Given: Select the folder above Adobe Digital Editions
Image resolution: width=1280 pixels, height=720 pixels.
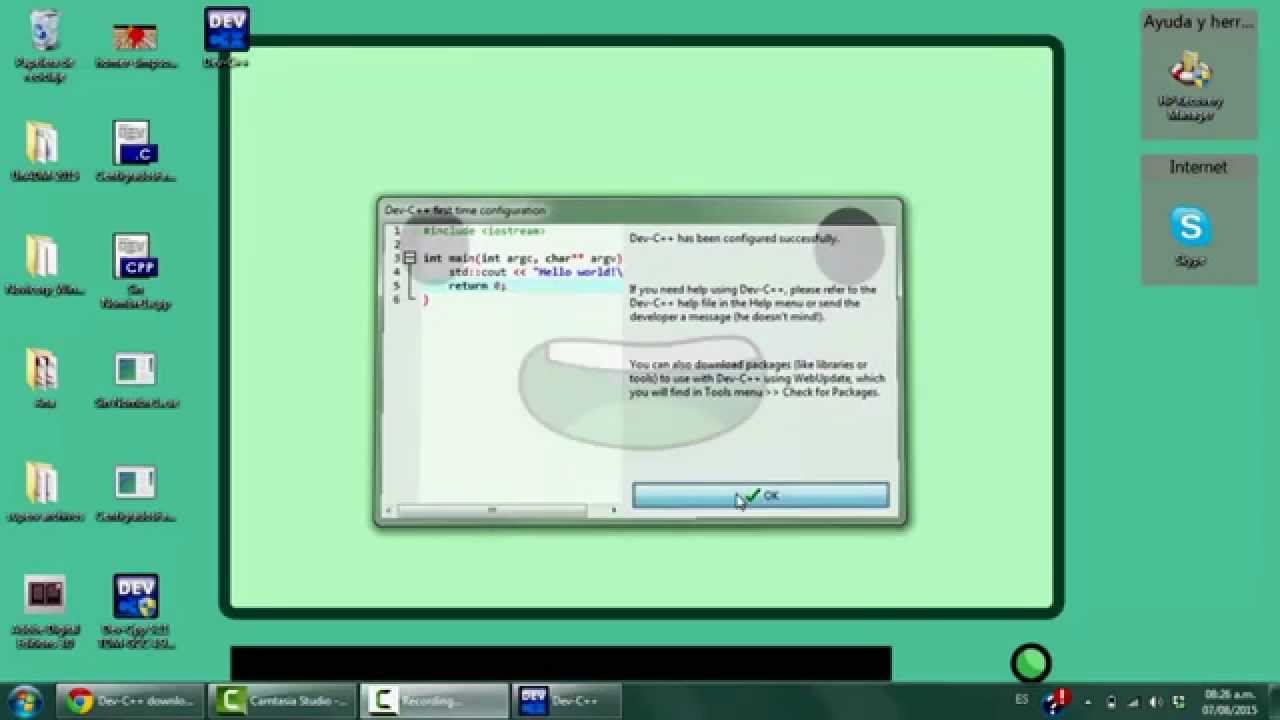Looking at the screenshot, I should pyautogui.click(x=44, y=491).
